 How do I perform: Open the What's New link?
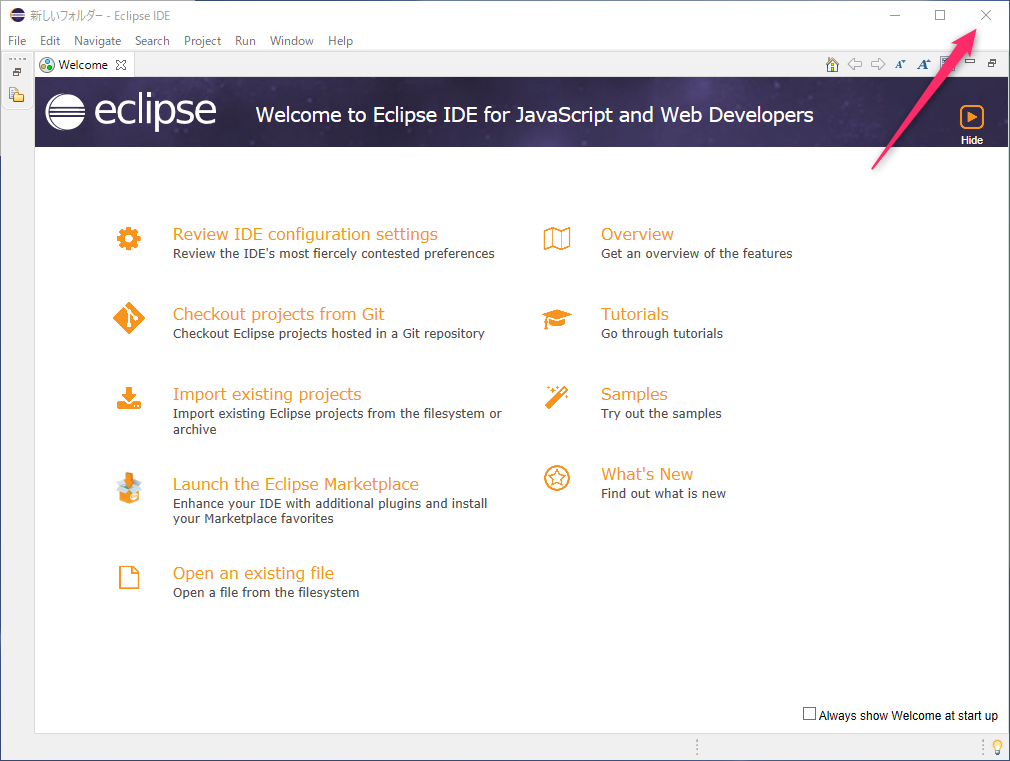tap(647, 474)
